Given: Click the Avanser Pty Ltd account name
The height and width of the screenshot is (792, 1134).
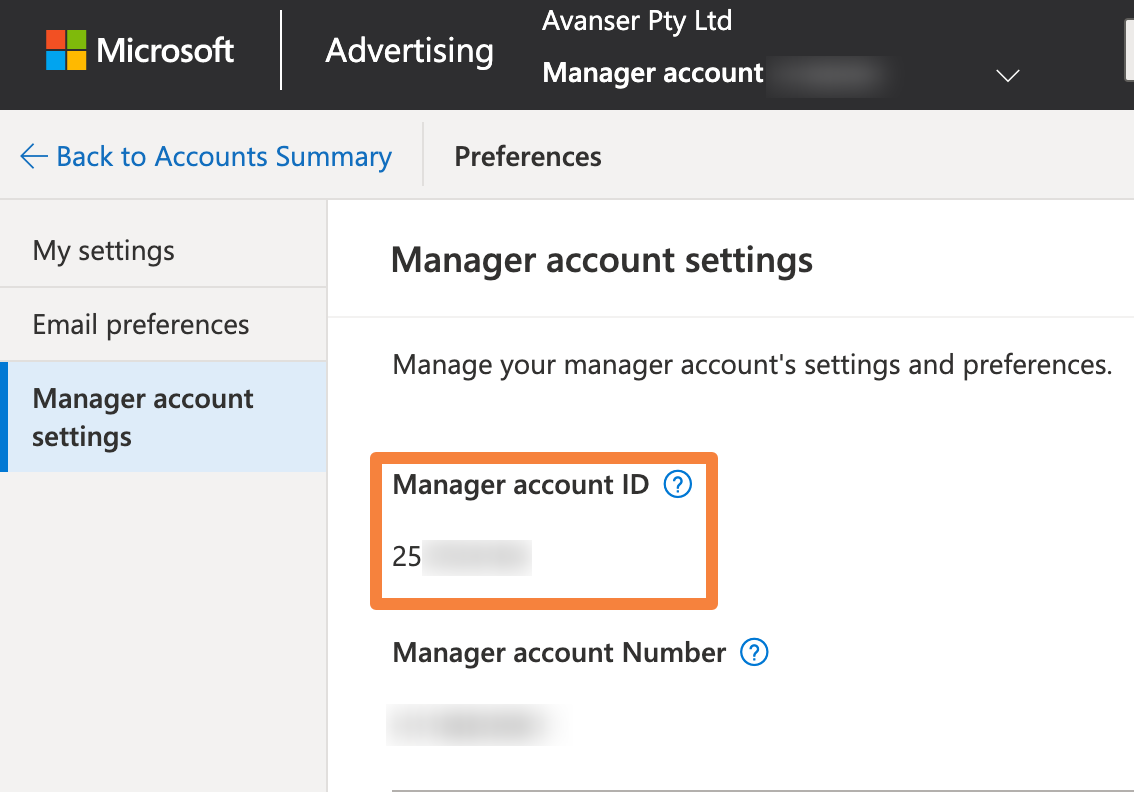Looking at the screenshot, I should (x=637, y=21).
